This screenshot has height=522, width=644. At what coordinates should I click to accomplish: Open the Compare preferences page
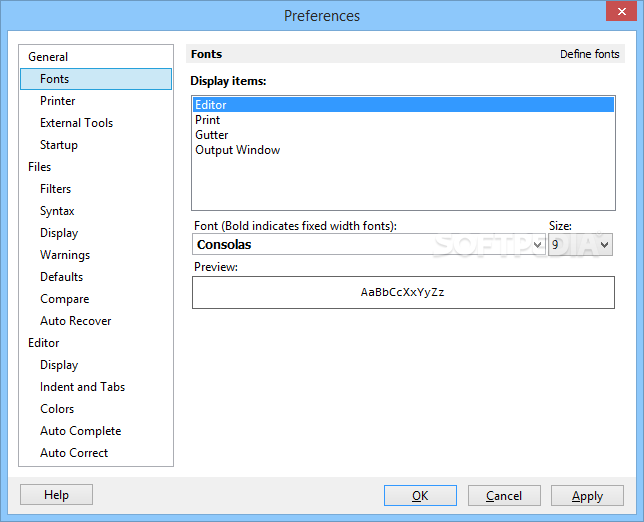pyautogui.click(x=64, y=299)
